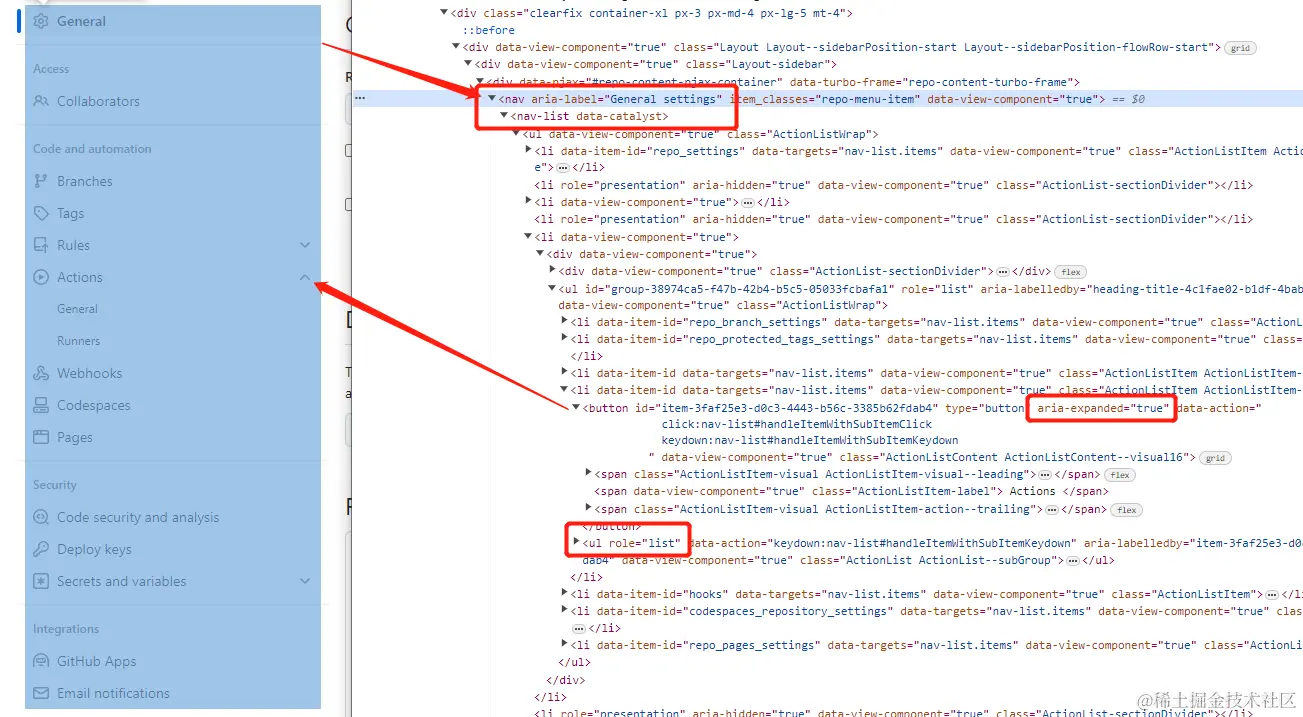The height and width of the screenshot is (717, 1303).
Task: Expand the Secrets and variables chevron
Action: [x=305, y=581]
